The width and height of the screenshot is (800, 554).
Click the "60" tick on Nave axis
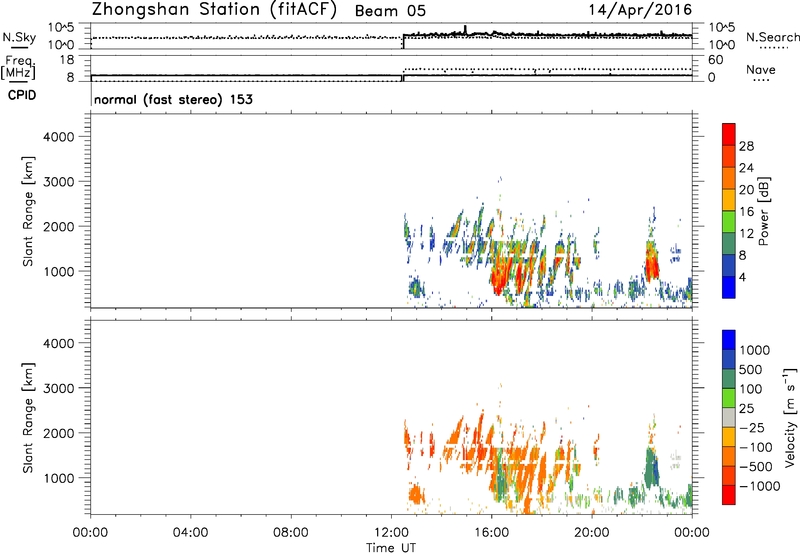point(715,60)
